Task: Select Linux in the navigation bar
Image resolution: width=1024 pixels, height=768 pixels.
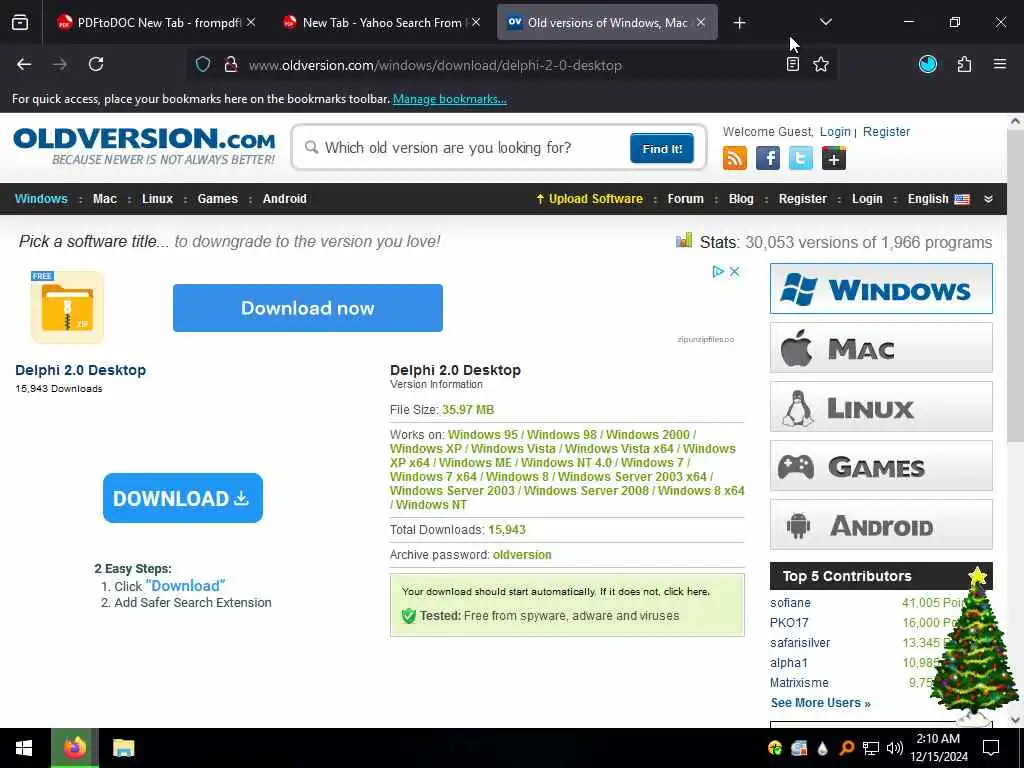Action: point(157,199)
